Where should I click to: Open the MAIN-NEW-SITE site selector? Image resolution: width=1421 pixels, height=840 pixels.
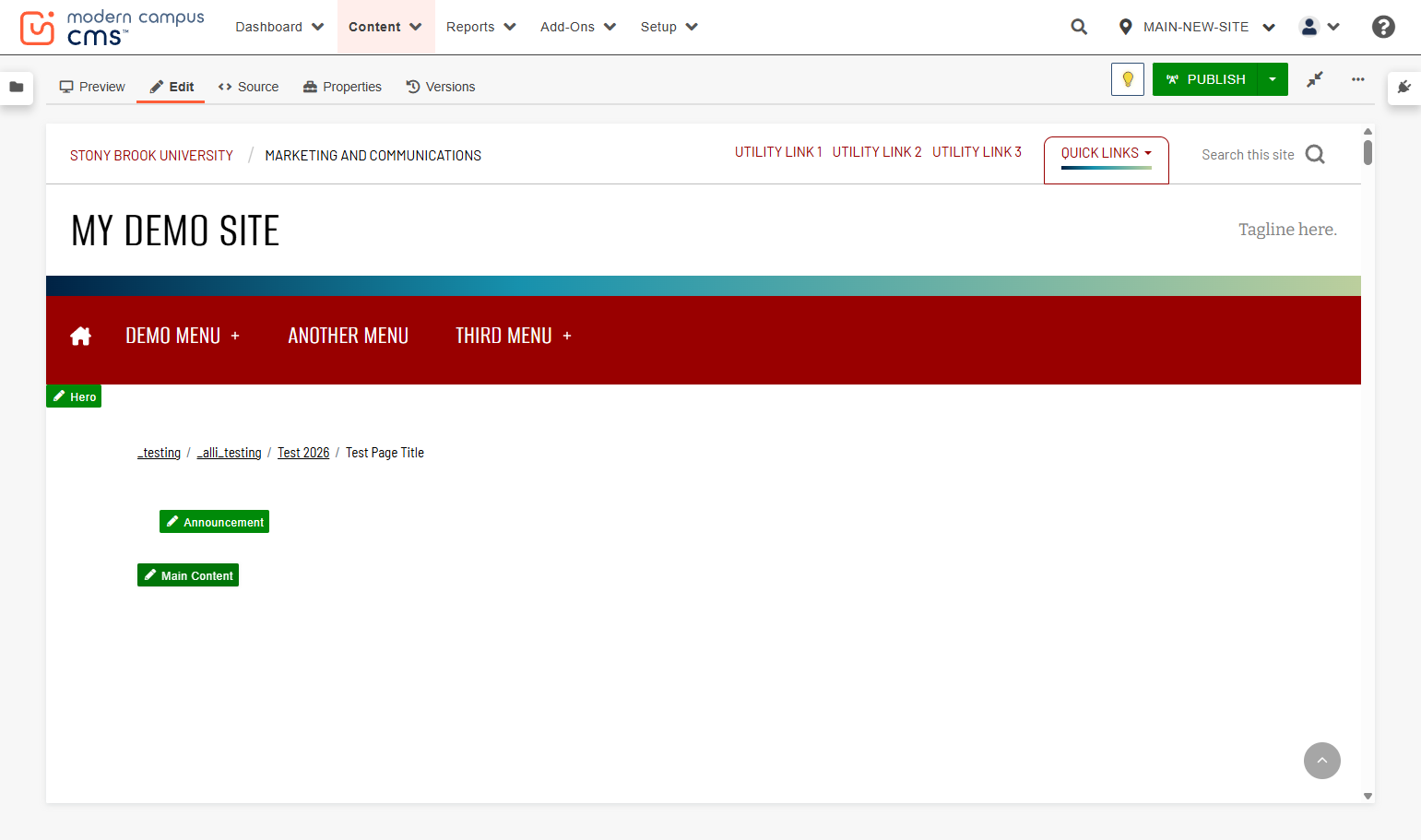[x=1196, y=27]
